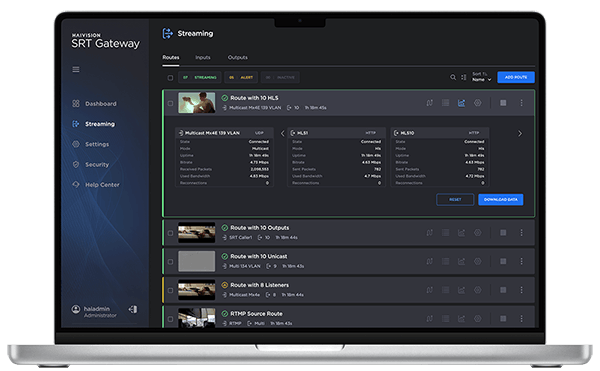
Task: Open settings gear for Route with 10 Outputs
Action: click(x=478, y=233)
